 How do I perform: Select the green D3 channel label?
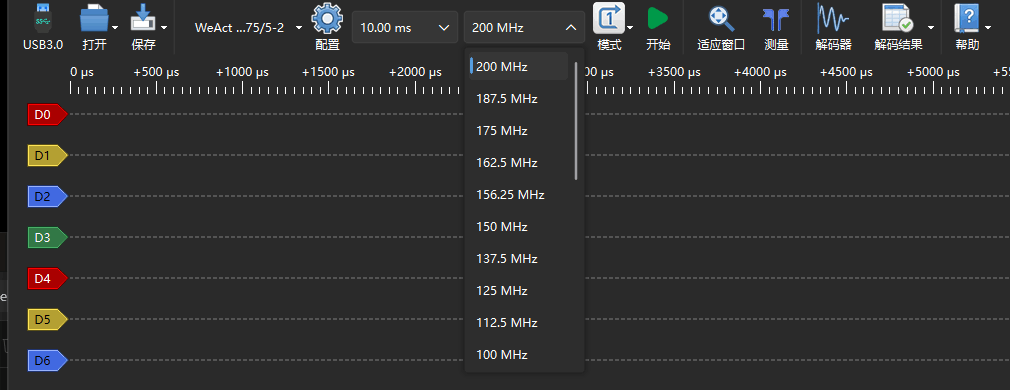pyautogui.click(x=47, y=237)
